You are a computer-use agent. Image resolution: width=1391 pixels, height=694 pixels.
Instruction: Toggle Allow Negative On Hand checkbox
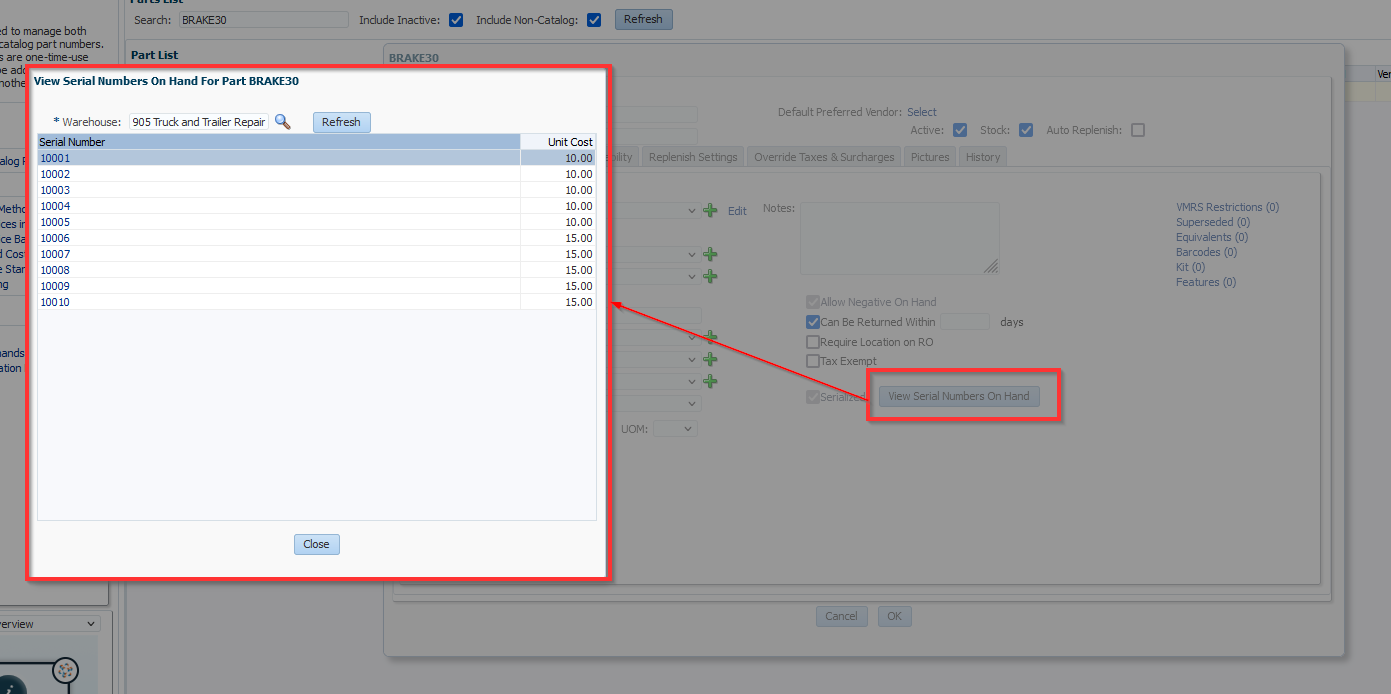[813, 302]
